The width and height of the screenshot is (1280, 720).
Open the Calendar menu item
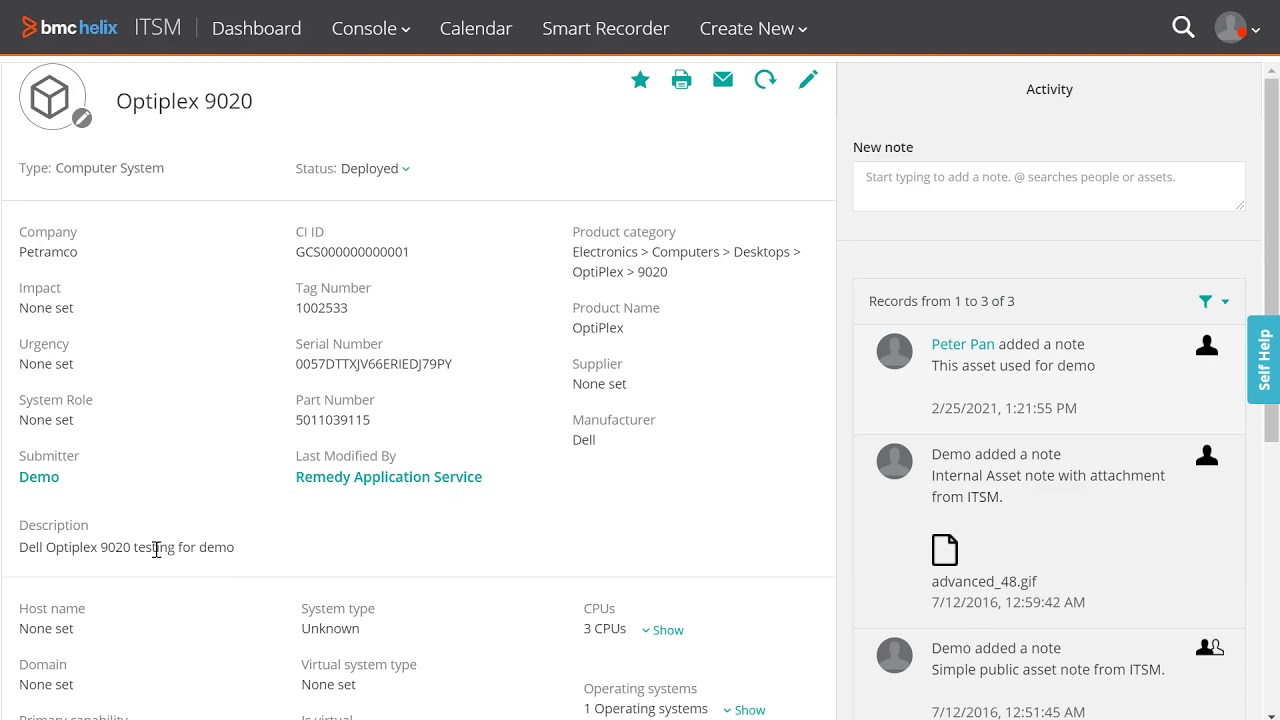pyautogui.click(x=476, y=29)
